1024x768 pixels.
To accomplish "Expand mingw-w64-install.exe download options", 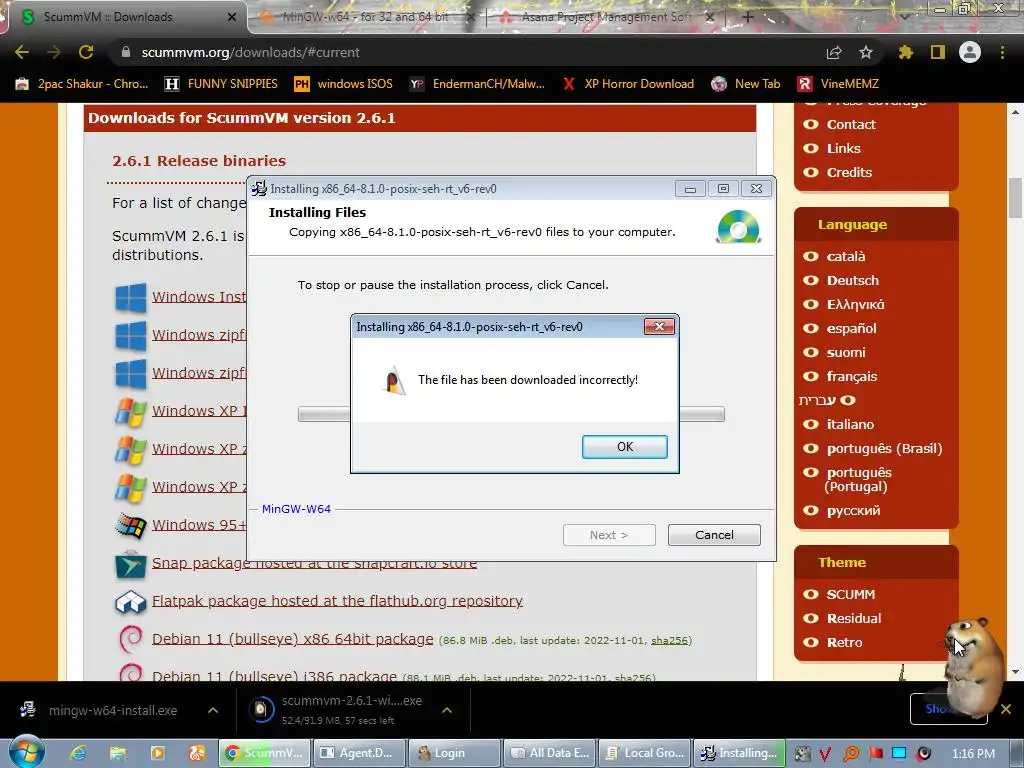I will point(213,710).
